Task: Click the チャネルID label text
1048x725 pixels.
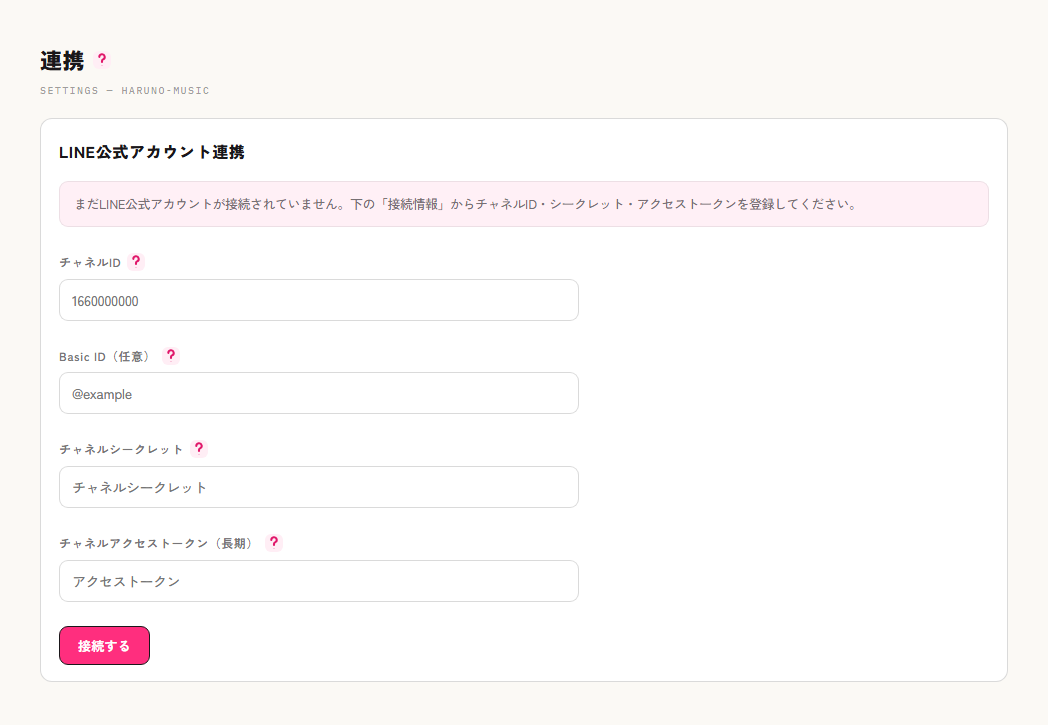Action: 90,263
